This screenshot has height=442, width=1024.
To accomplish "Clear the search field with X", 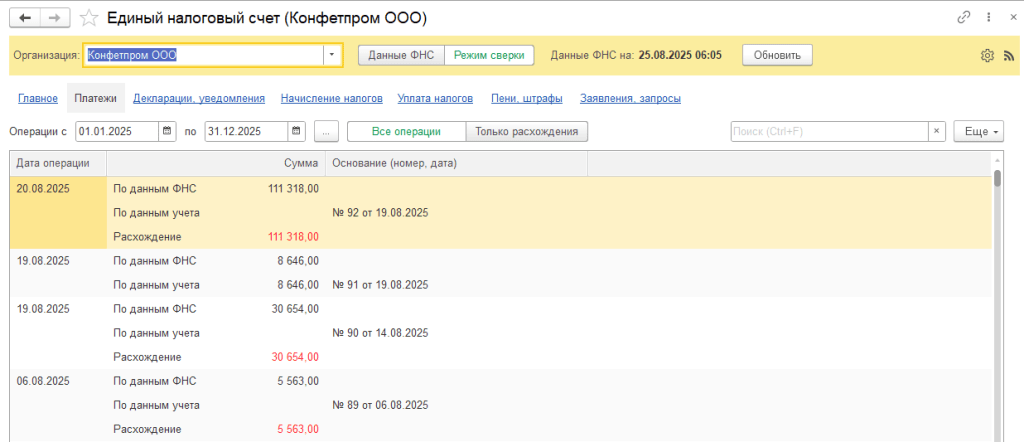I will pyautogui.click(x=936, y=131).
